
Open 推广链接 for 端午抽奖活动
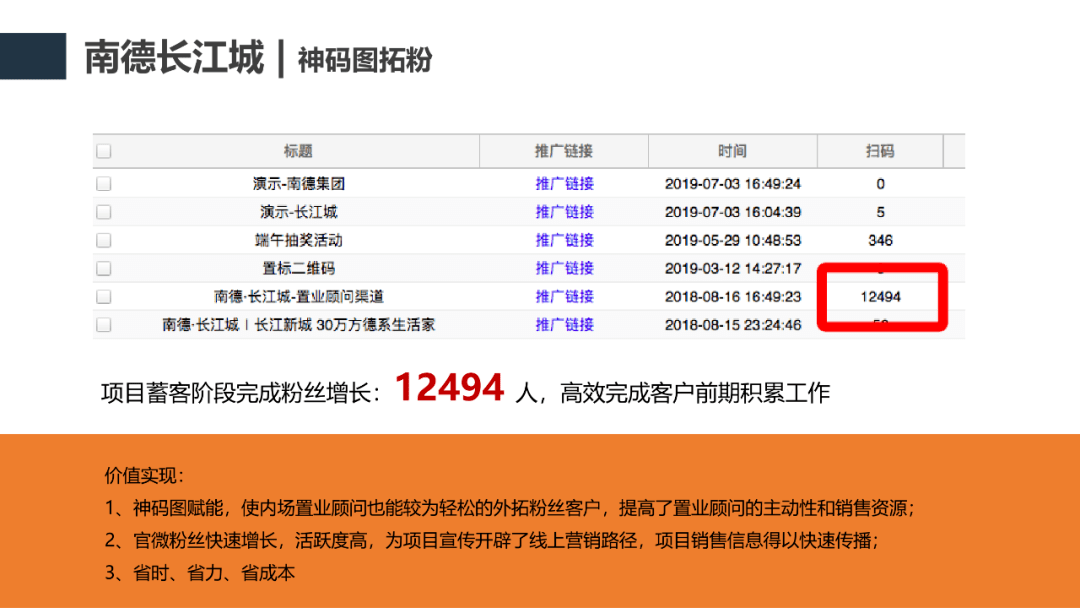(564, 240)
